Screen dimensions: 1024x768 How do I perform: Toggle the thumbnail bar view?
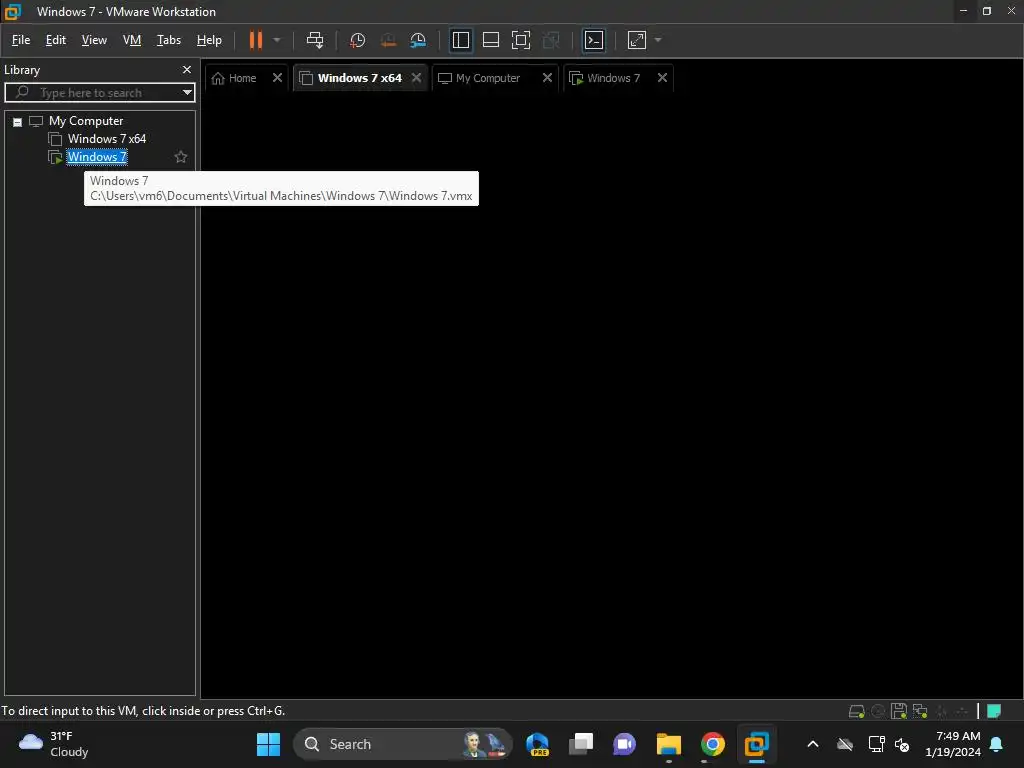pyautogui.click(x=490, y=40)
